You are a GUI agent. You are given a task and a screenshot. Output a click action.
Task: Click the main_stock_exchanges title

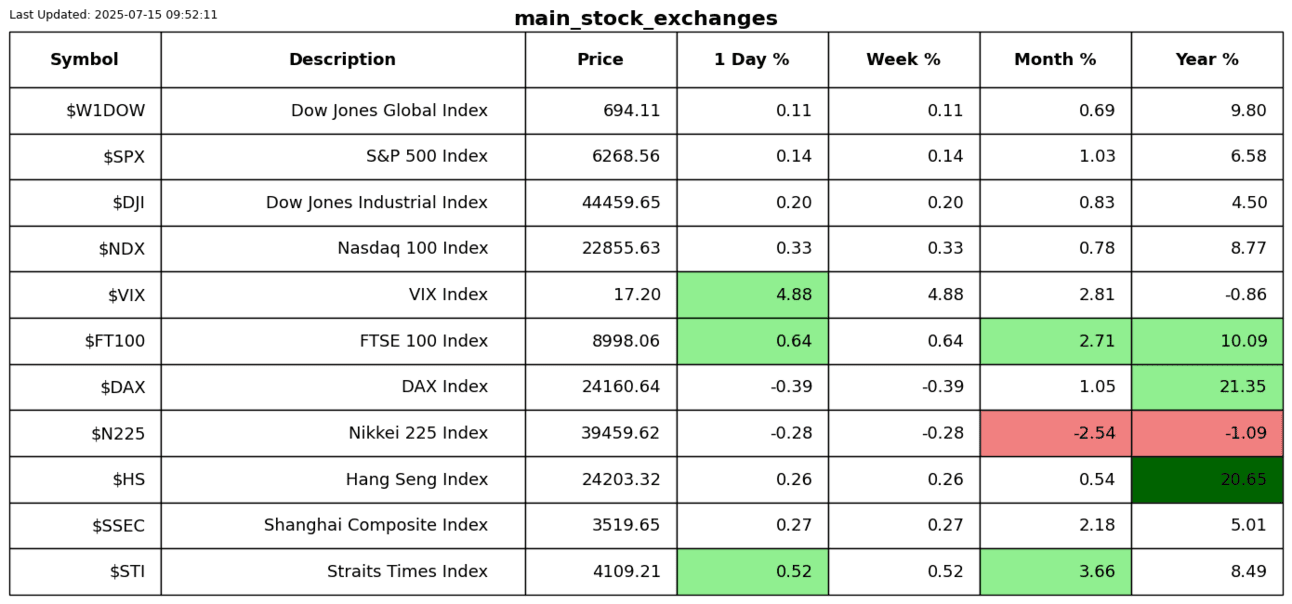(x=645, y=19)
